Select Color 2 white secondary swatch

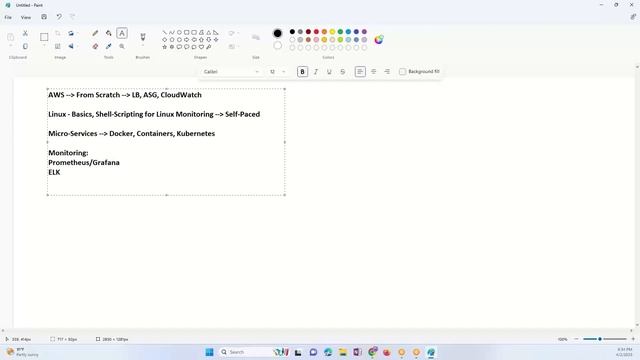click(x=278, y=45)
